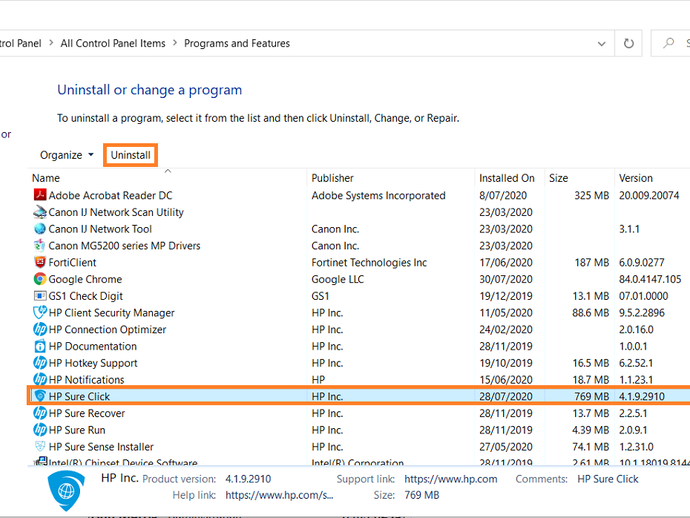
Task: Click the Adobe Acrobat Reader DC icon
Action: tap(40, 195)
